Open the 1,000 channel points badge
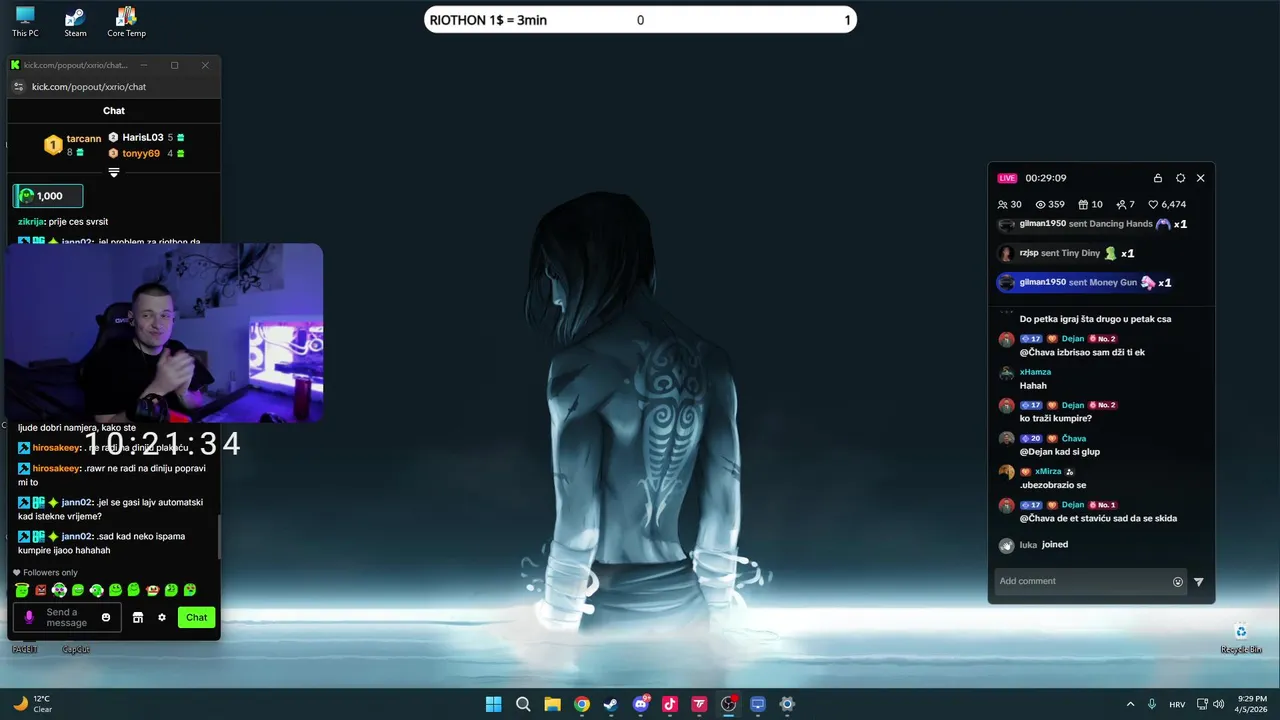Image resolution: width=1280 pixels, height=720 pixels. pos(47,196)
